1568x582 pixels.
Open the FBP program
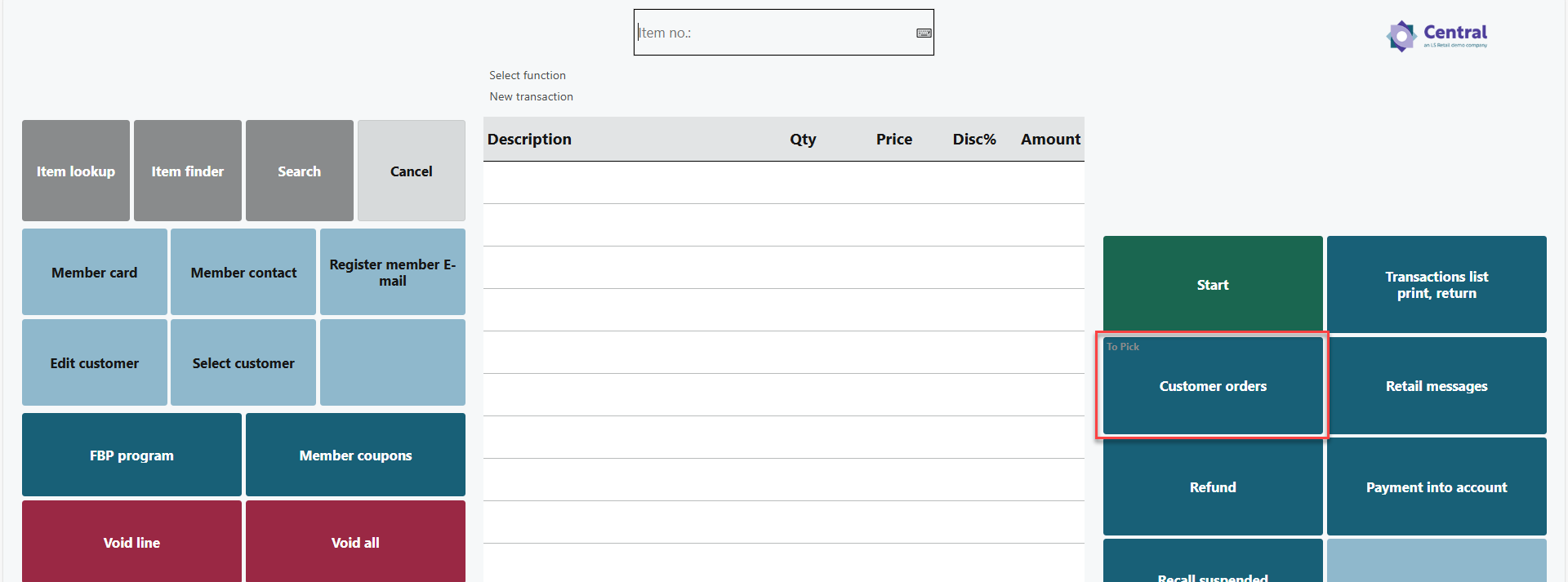point(131,455)
